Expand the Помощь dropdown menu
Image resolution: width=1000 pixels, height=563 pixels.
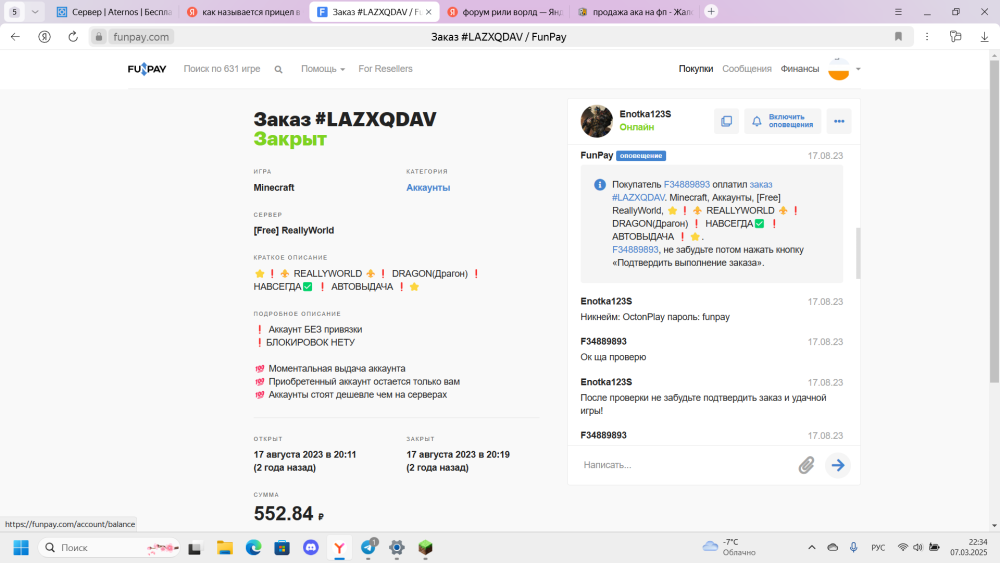pos(323,69)
